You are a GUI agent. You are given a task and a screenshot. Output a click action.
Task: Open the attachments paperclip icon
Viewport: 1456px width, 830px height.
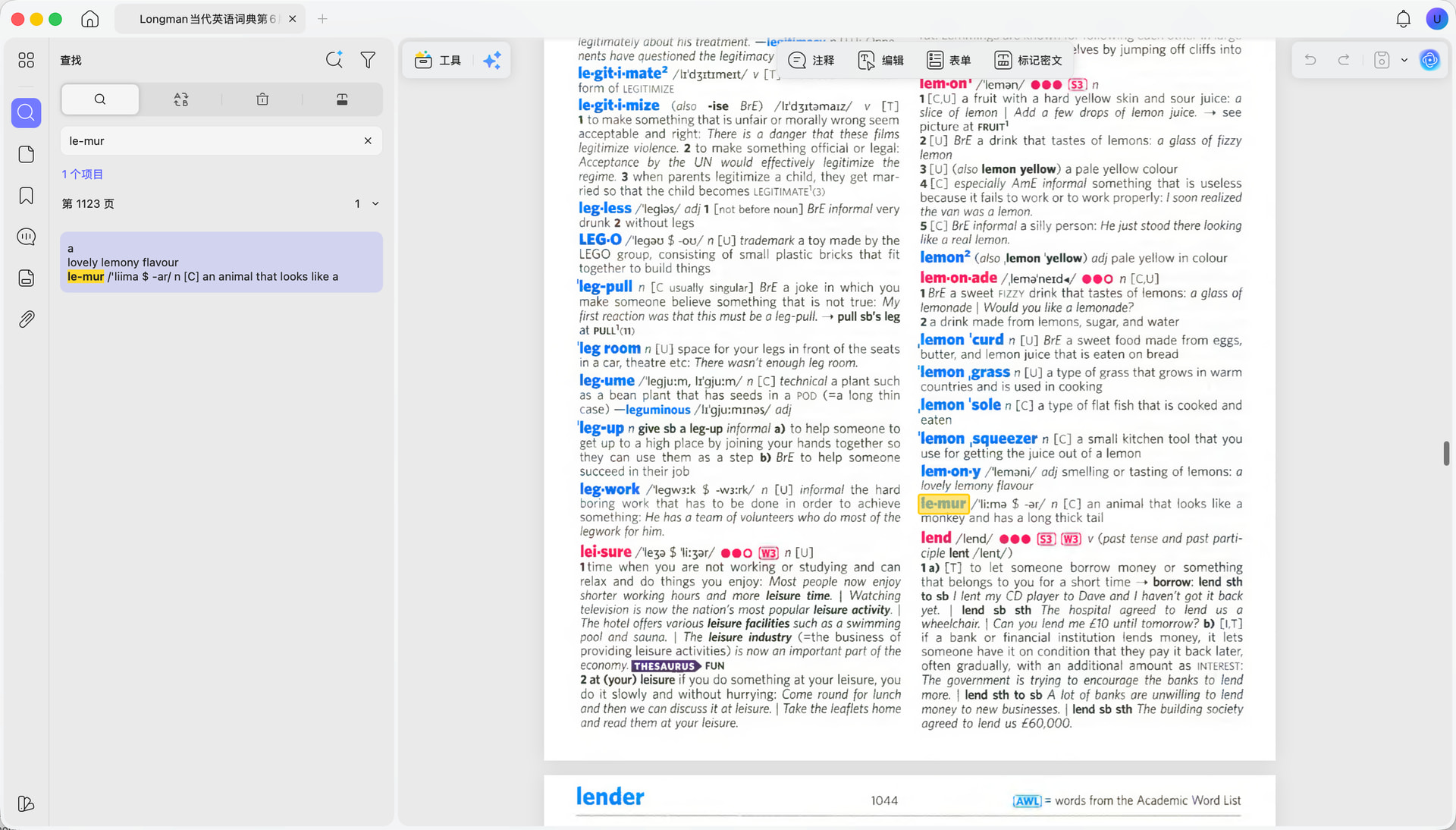pyautogui.click(x=26, y=319)
